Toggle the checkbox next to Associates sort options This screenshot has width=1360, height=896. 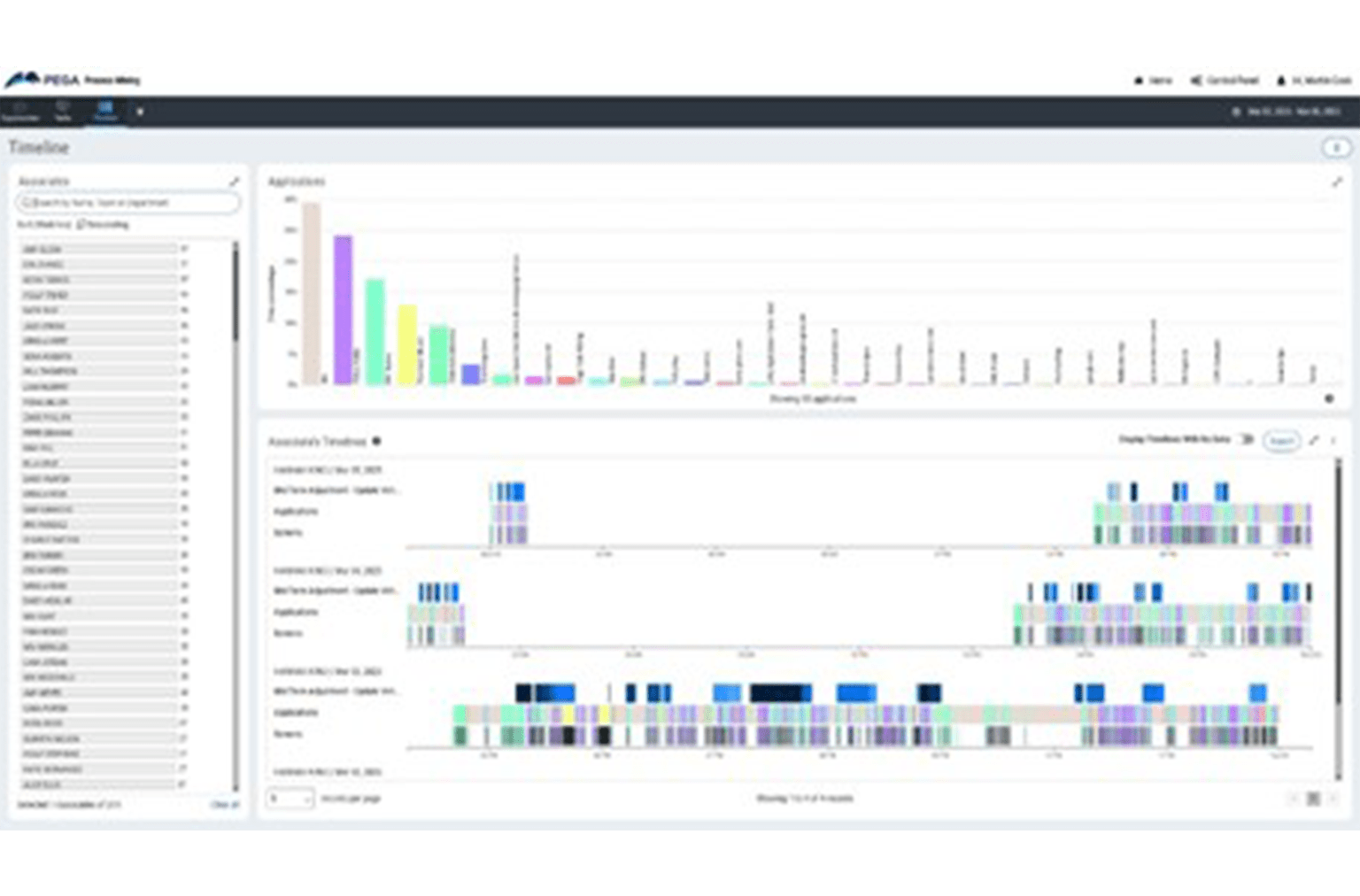(x=81, y=225)
